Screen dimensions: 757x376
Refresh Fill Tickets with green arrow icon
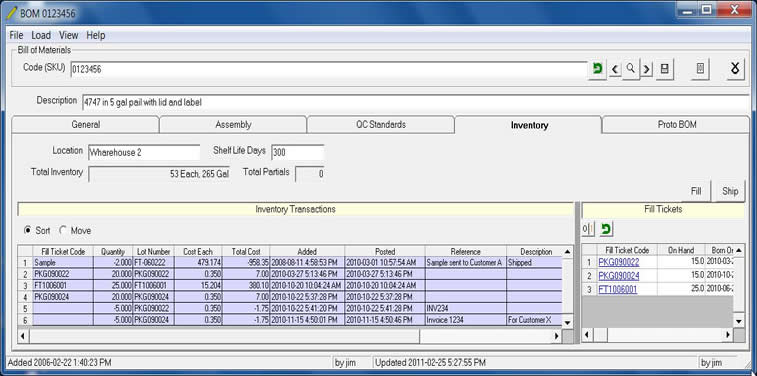pos(605,230)
